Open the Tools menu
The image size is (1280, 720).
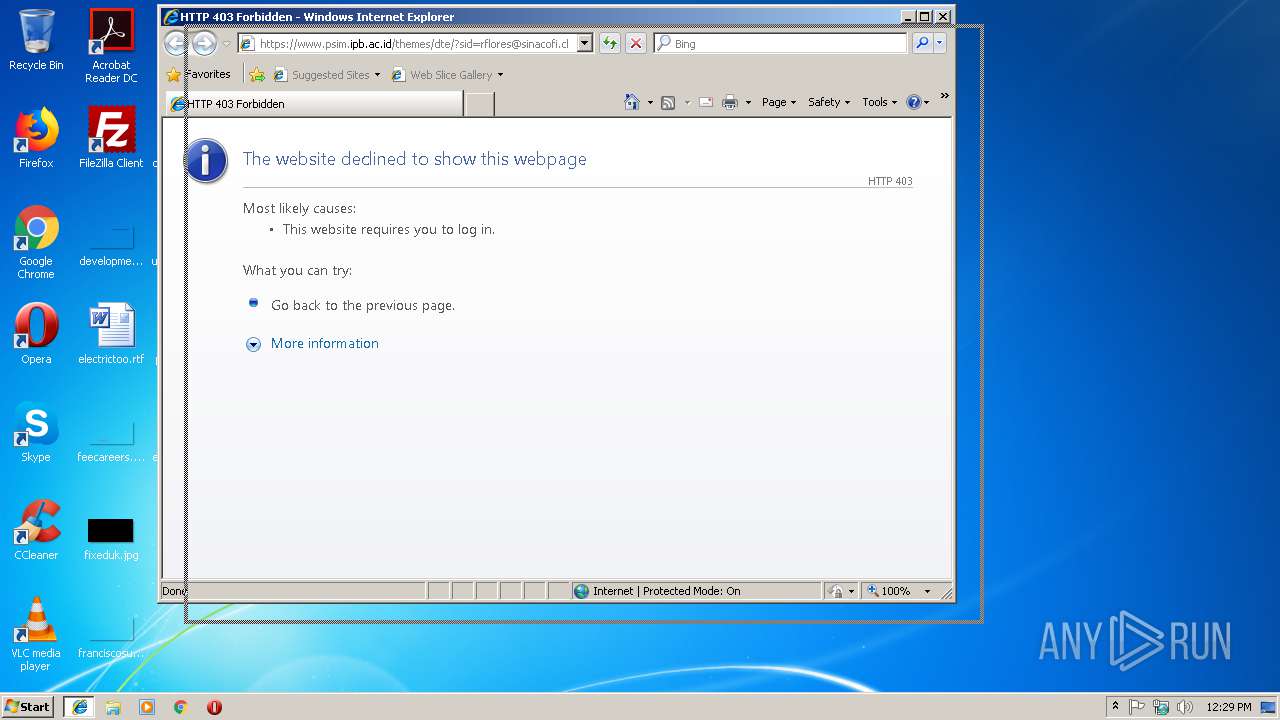pyautogui.click(x=880, y=102)
